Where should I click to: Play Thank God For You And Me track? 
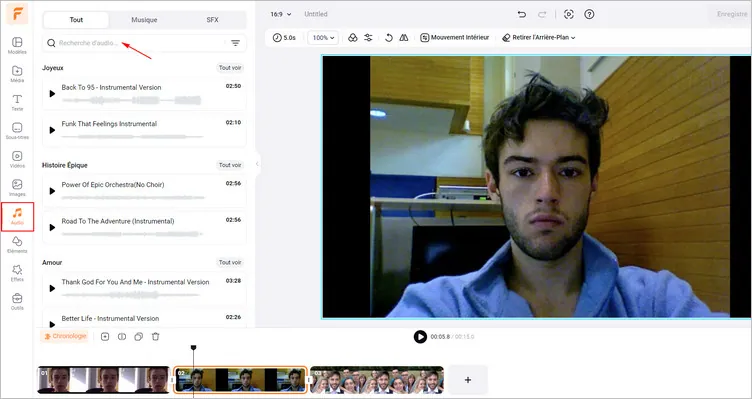click(52, 288)
